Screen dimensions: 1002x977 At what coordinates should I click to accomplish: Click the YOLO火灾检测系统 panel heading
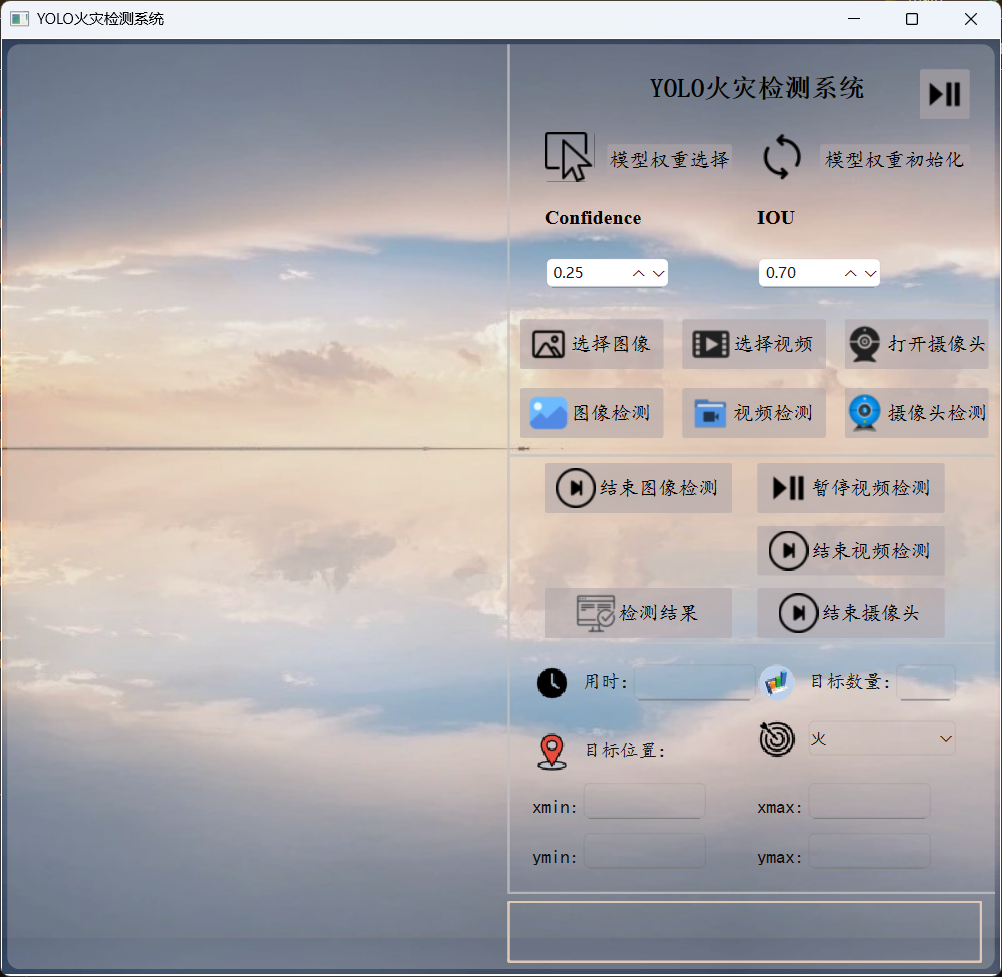757,88
